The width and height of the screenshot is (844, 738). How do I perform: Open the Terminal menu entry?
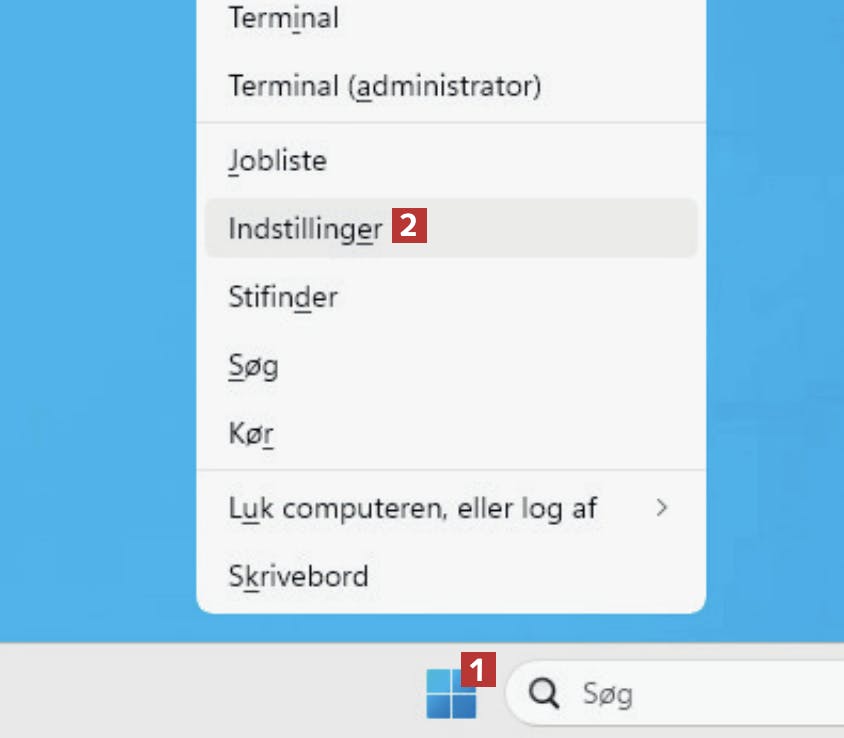coord(283,18)
